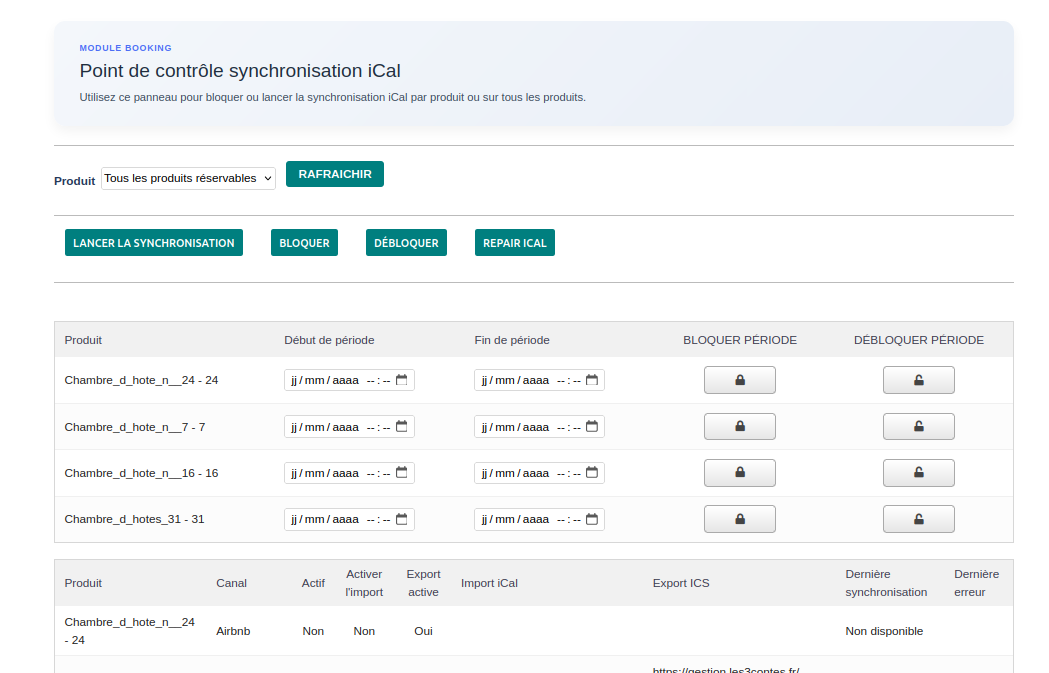This screenshot has height=673, width=1049.
Task: Open the Produit dropdown selector
Action: (188, 178)
